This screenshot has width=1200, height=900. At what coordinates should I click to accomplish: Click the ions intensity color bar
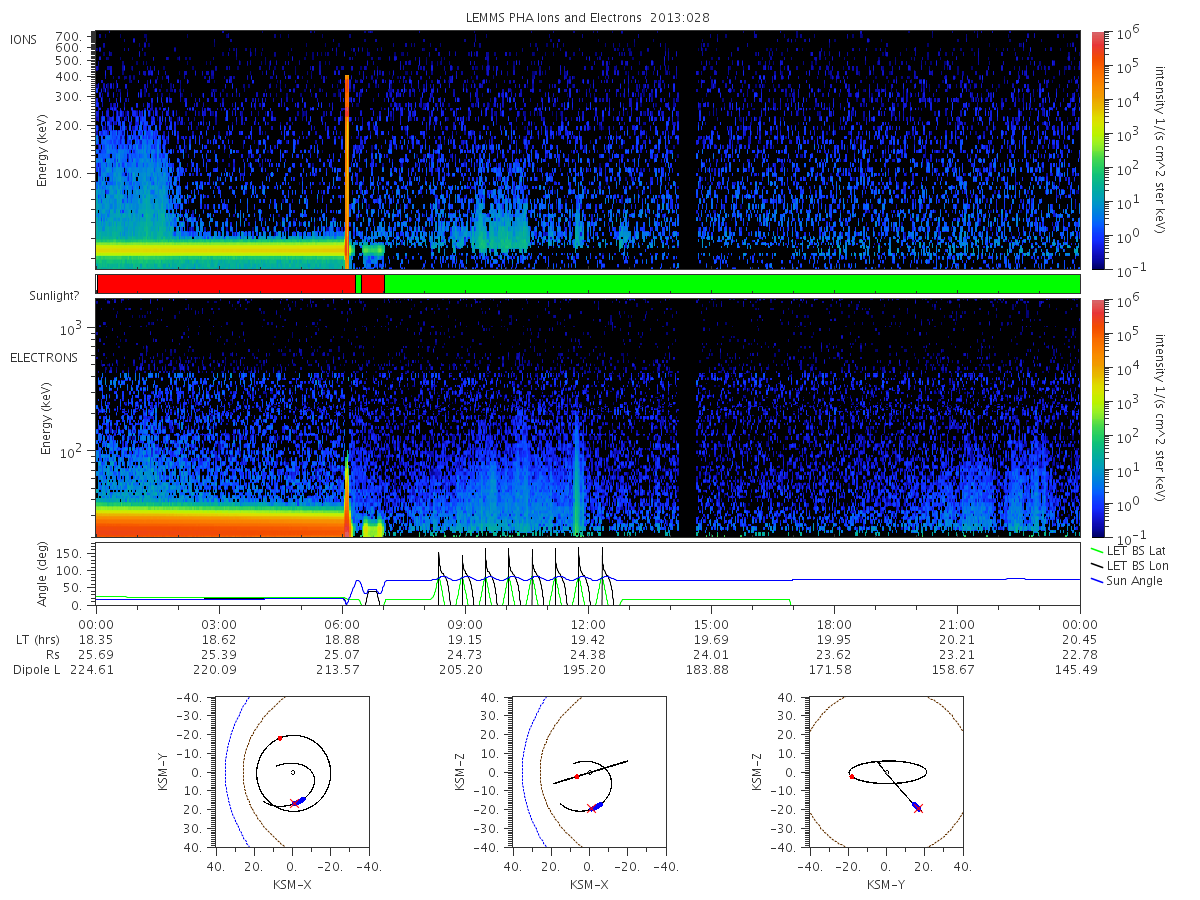(x=1097, y=150)
